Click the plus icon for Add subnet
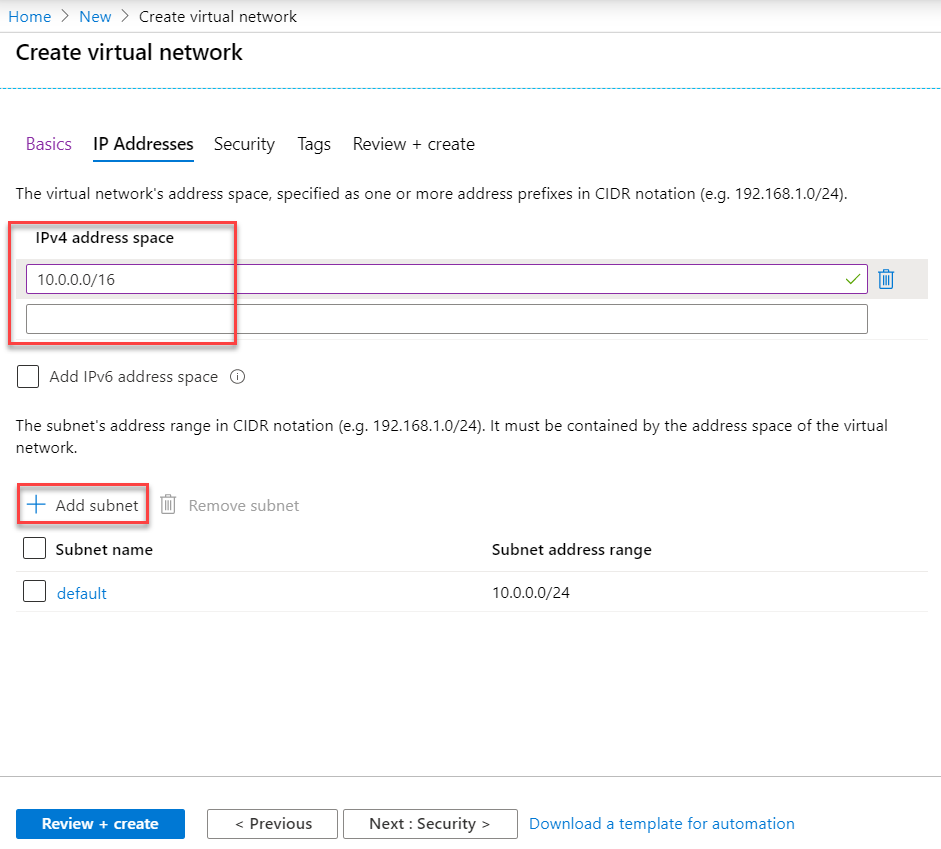 pyautogui.click(x=36, y=505)
